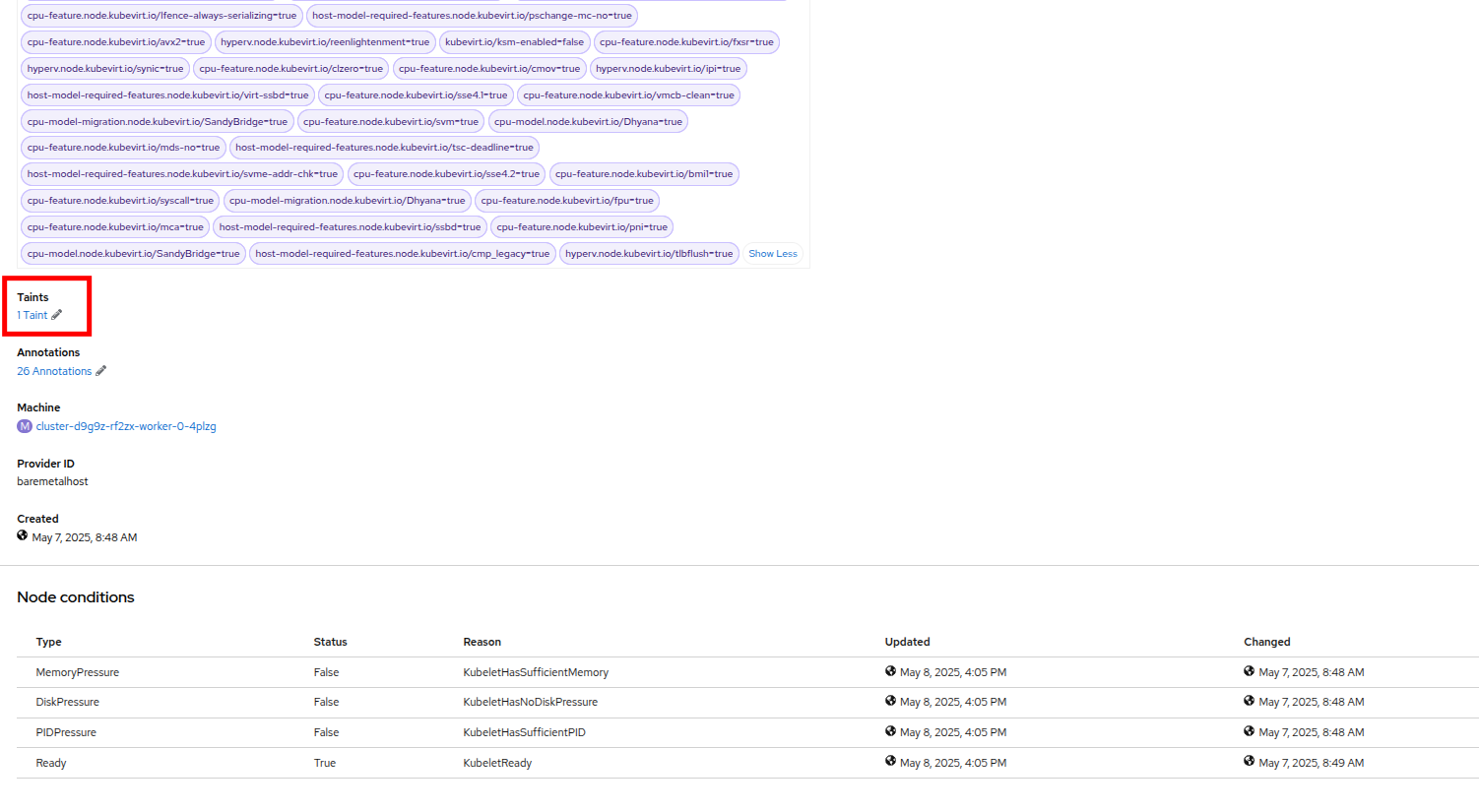Collapse the labels list with Show Less
This screenshot has width=1479, height=812.
772,254
